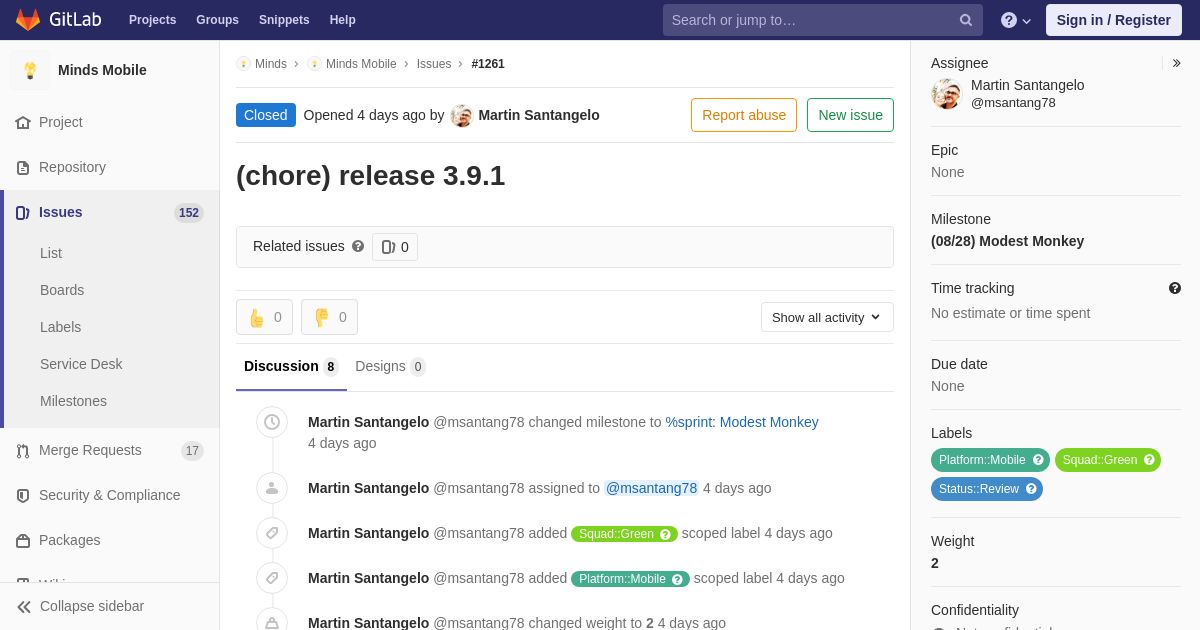Viewport: 1200px width, 630px height.
Task: Click the Related issues help icon
Action: pos(358,246)
